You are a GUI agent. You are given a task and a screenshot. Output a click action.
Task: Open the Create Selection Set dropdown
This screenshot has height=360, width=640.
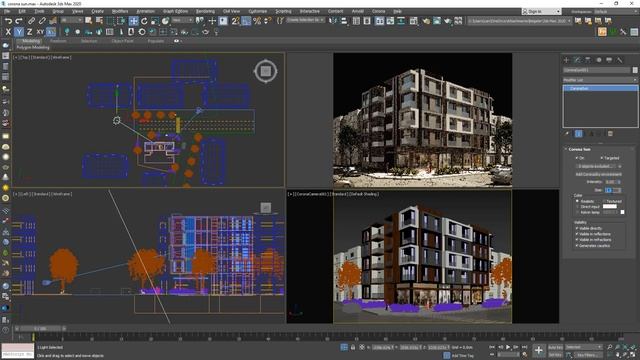[305, 20]
